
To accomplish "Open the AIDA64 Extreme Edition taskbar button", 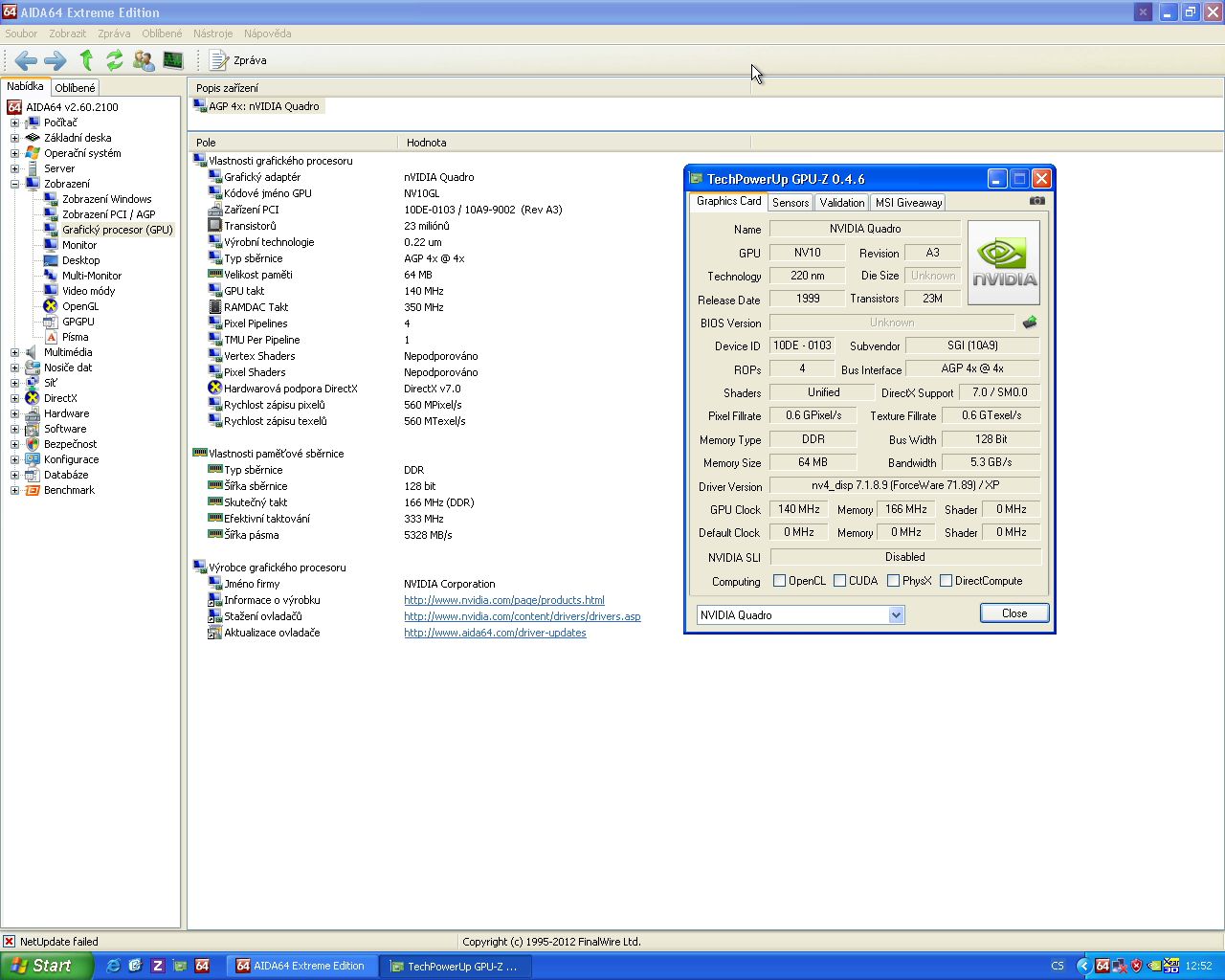I will point(302,966).
